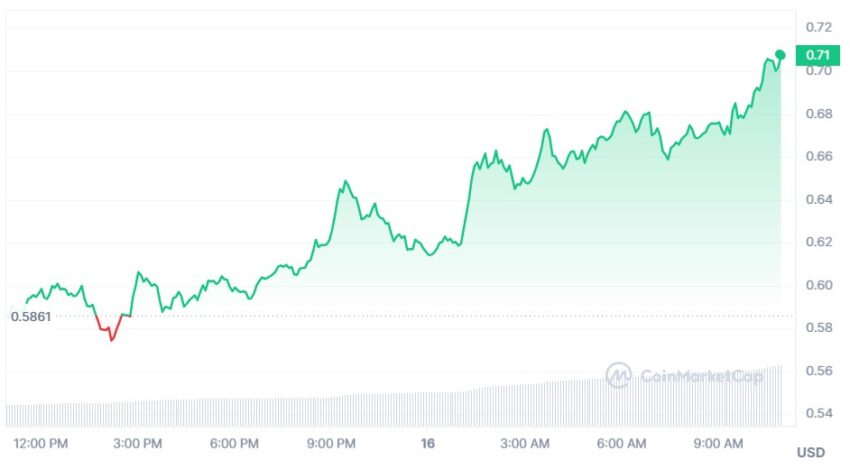Click the USD currency label

(811, 452)
